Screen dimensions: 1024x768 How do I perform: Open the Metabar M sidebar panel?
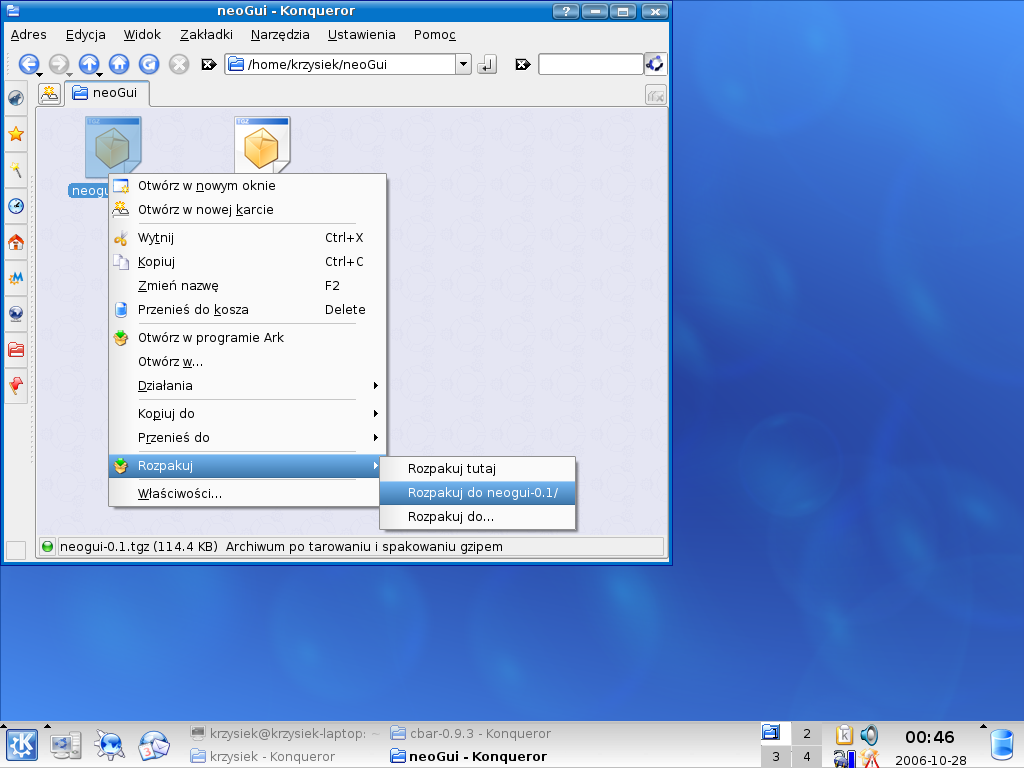(x=16, y=278)
